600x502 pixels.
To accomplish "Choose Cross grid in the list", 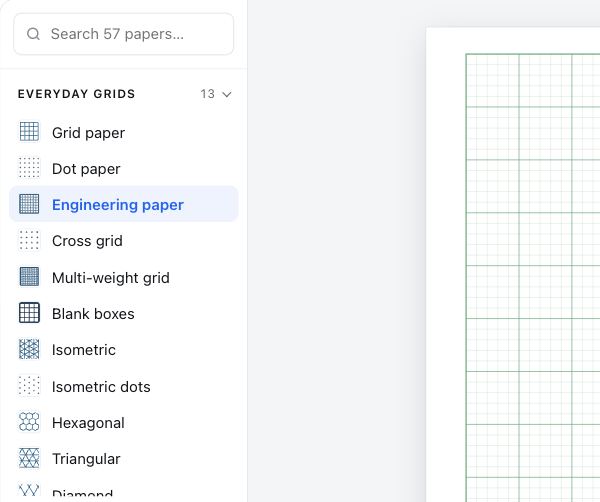I will tap(87, 241).
